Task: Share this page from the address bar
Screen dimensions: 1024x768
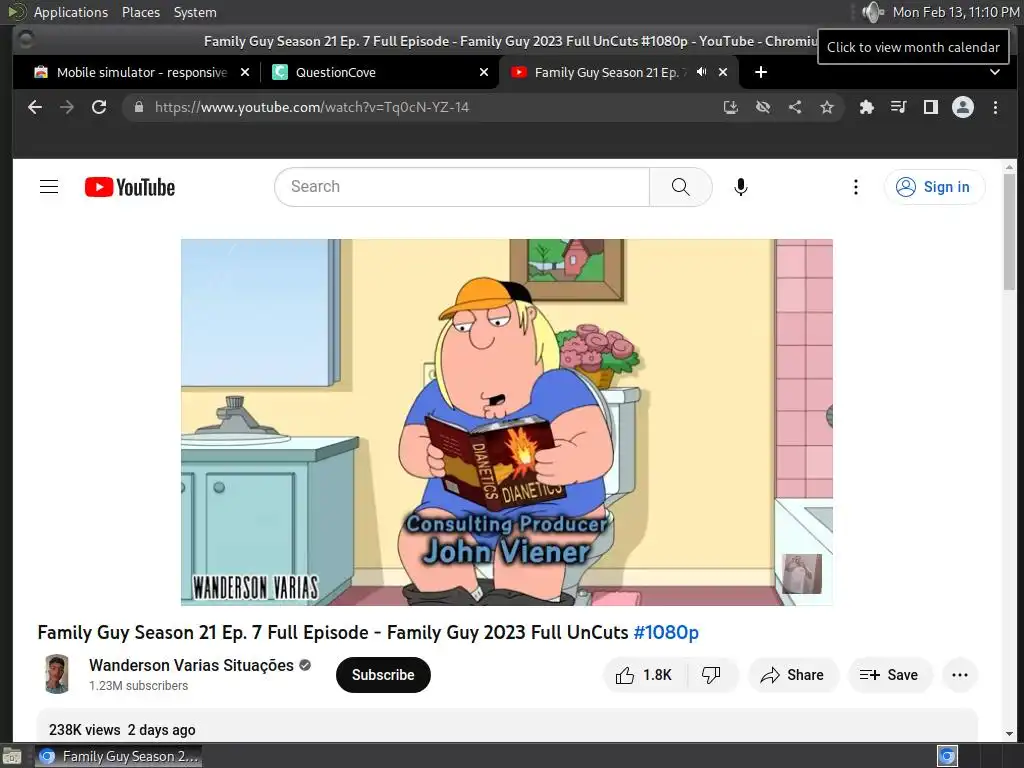Action: (x=795, y=107)
